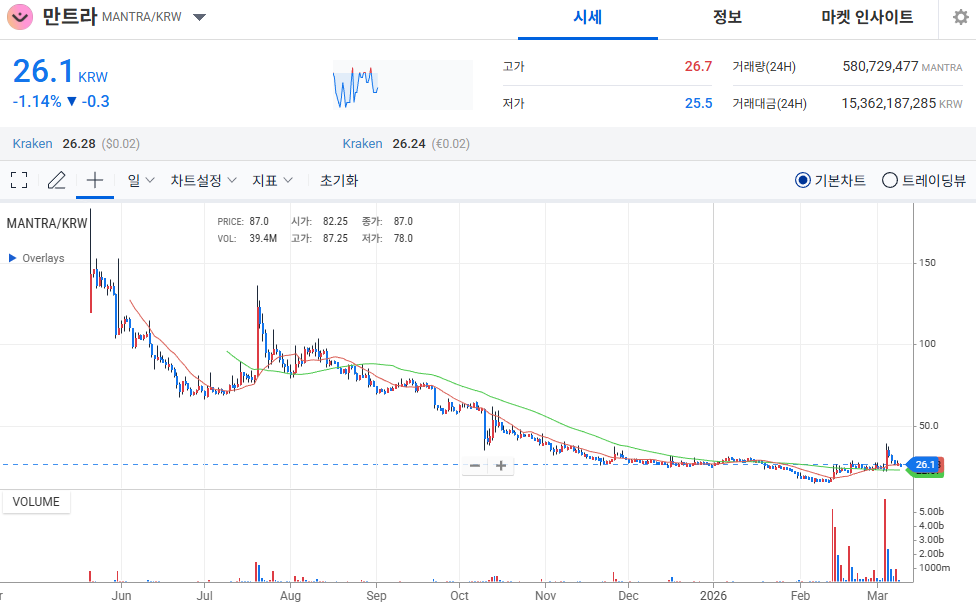This screenshot has width=976, height=610.
Task: Zoom in the chart with plus button
Action: pyautogui.click(x=501, y=466)
